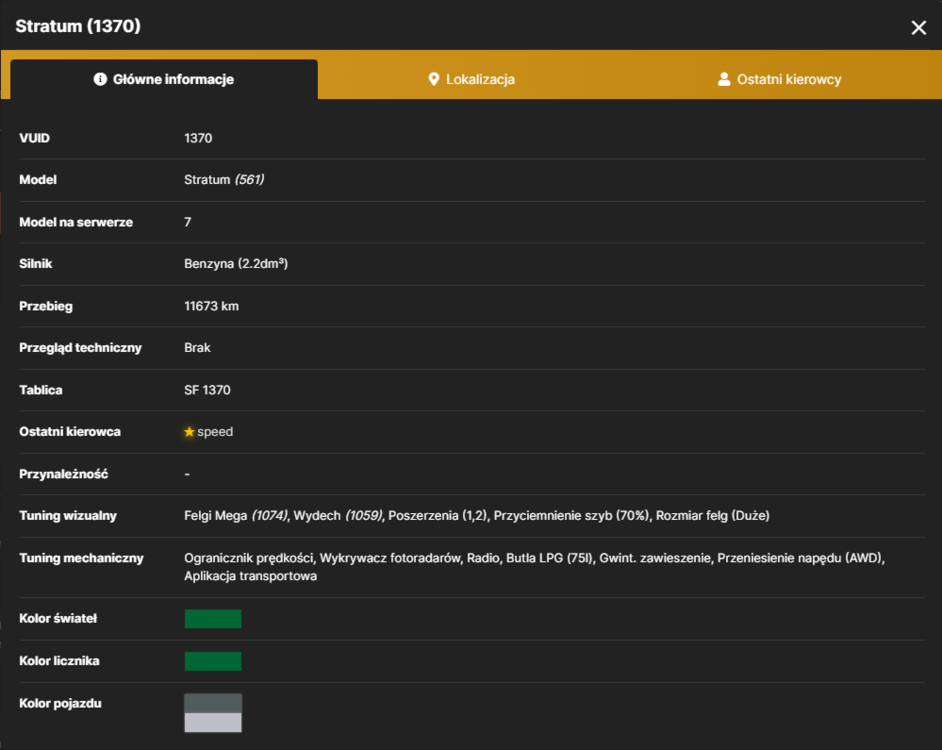Click the location pin icon
This screenshot has height=750, width=942.
433,79
